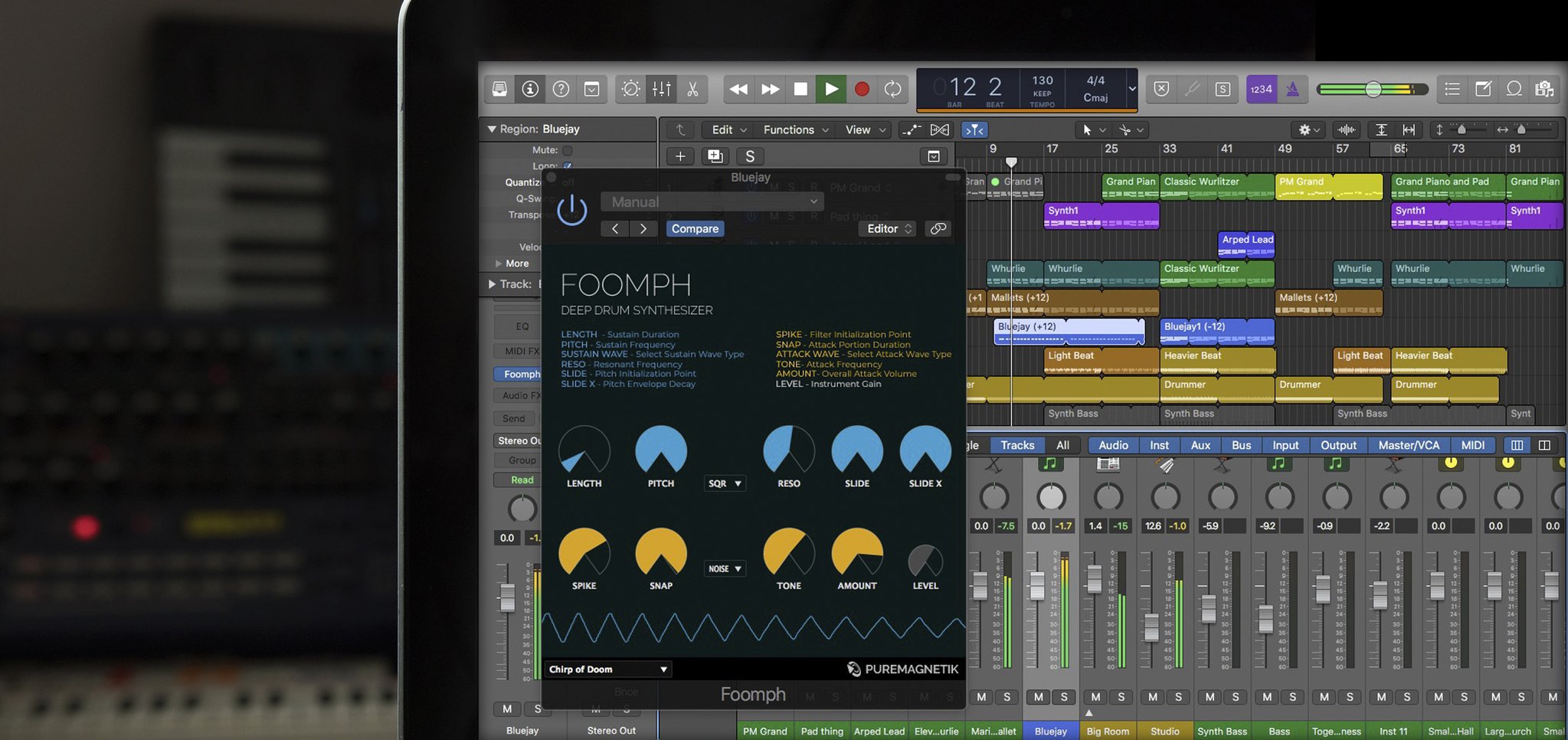Open the Tuner fork icon
The image size is (1568, 740).
pos(1192,89)
